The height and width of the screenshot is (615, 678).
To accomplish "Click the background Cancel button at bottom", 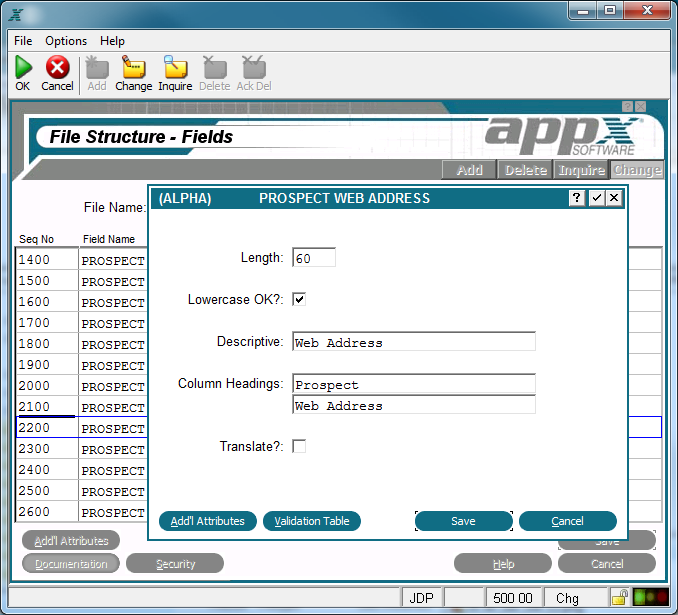I will [607, 564].
